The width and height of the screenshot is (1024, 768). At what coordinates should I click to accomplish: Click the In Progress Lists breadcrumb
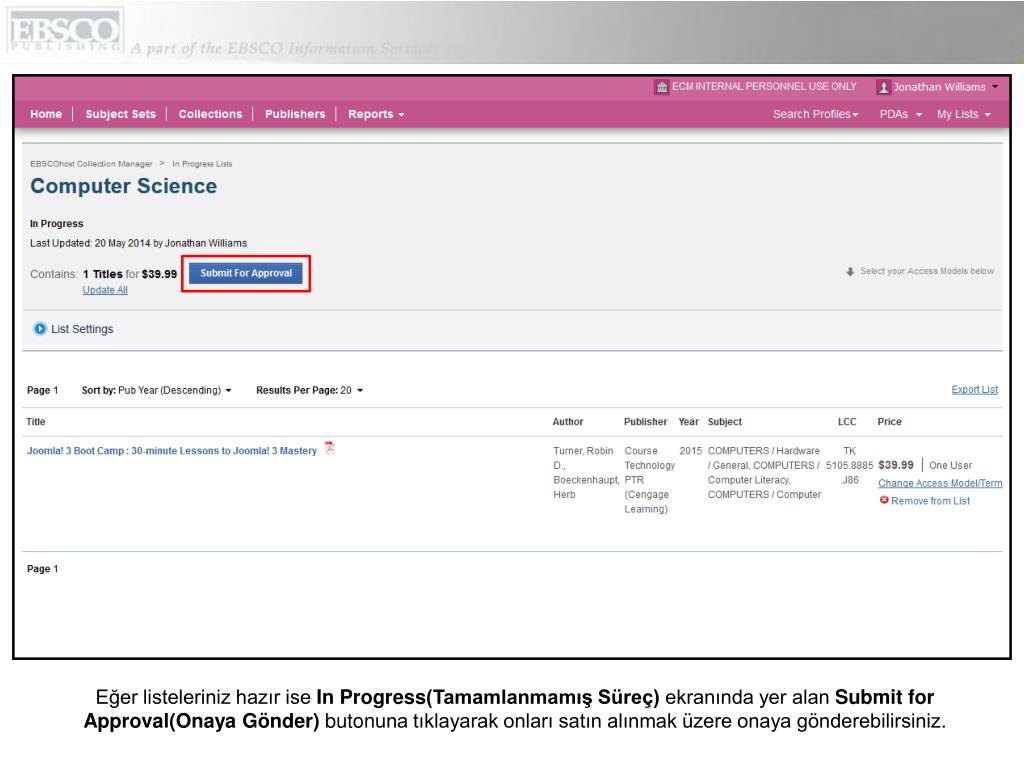pos(202,164)
